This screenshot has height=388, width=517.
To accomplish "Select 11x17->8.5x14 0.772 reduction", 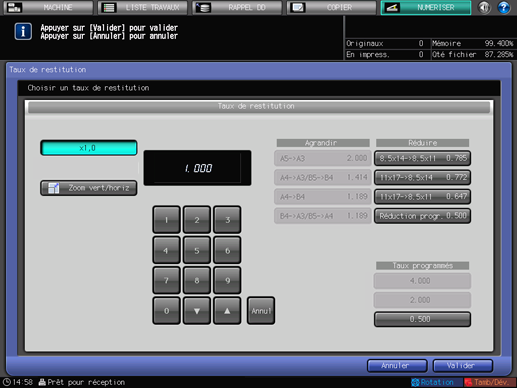I will [422, 177].
